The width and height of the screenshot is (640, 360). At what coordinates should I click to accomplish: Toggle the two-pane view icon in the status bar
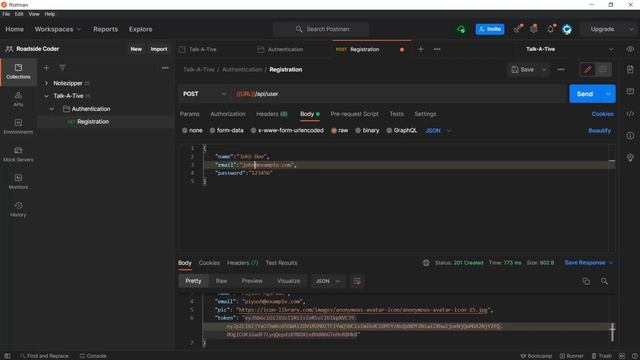622,356
